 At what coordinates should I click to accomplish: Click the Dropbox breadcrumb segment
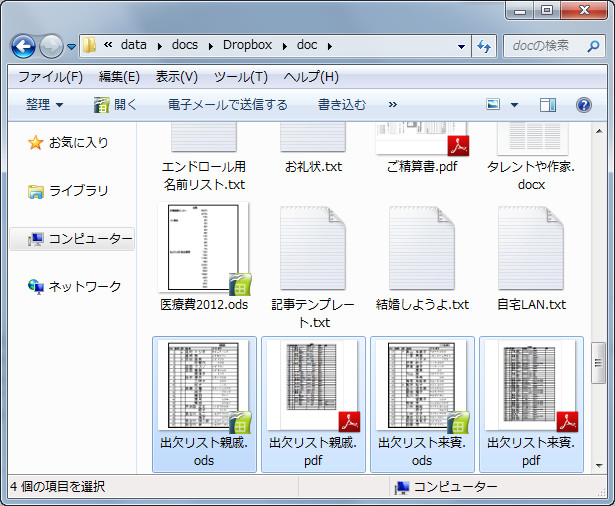pos(247,45)
